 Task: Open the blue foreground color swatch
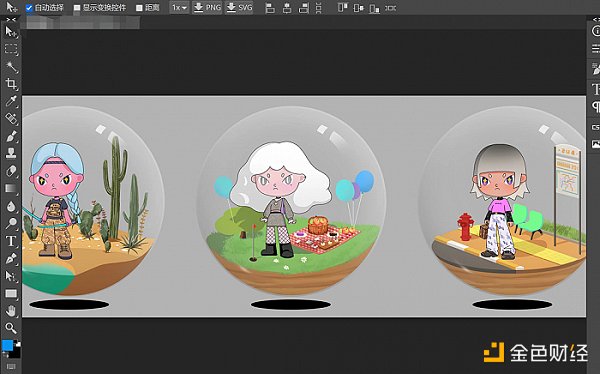(x=7, y=345)
